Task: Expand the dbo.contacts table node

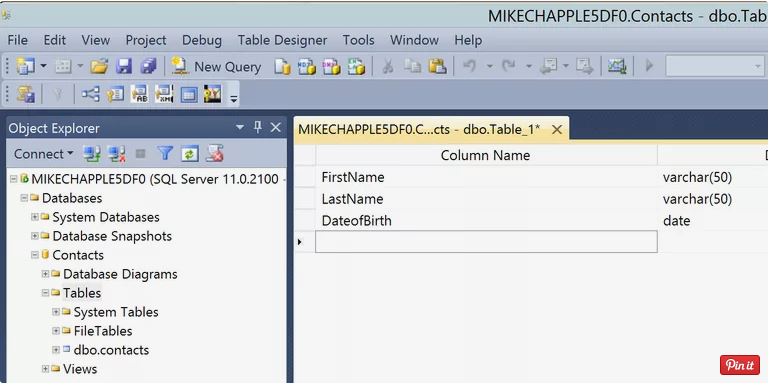Action: (x=56, y=350)
